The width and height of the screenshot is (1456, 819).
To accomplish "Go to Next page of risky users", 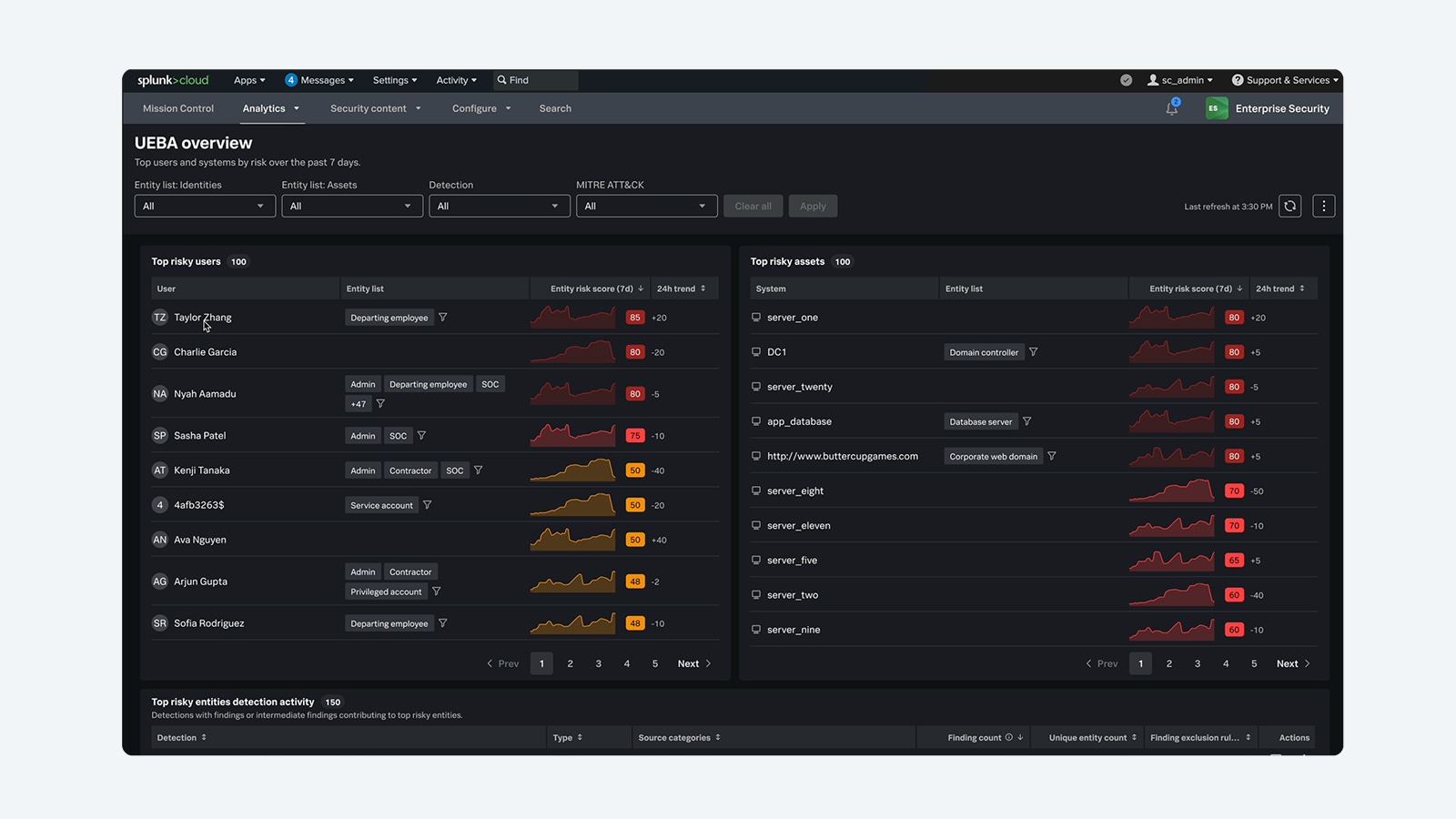I will (694, 664).
